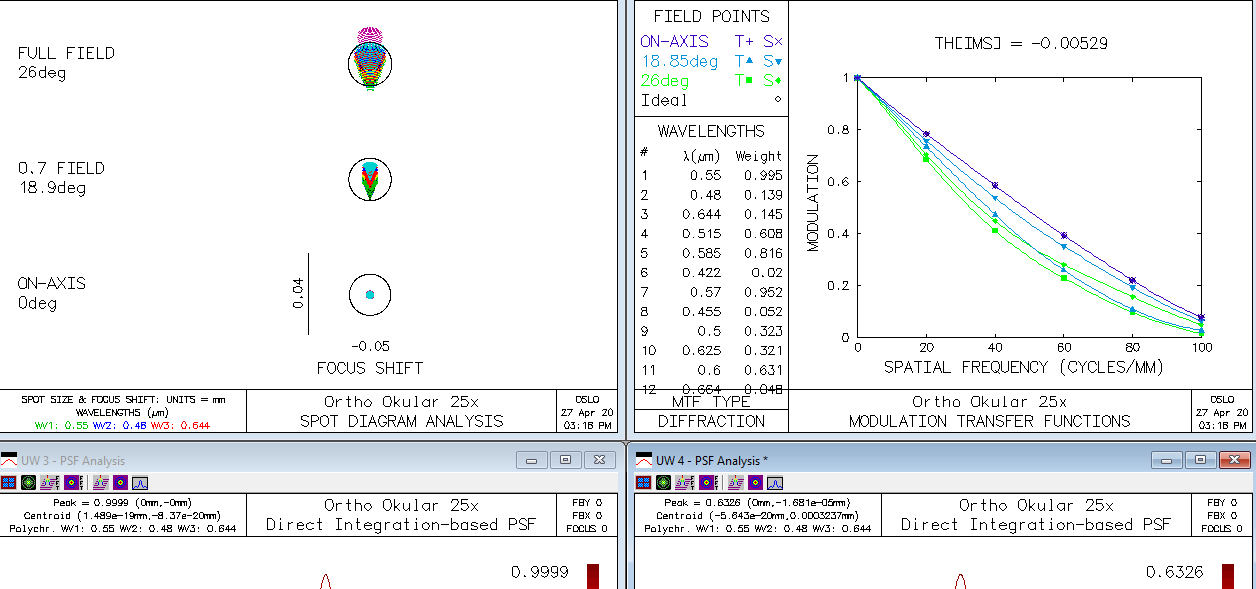Click the TH[IMS] = -0.00529 text
Screen dimensions: 1256x589
1020,43
